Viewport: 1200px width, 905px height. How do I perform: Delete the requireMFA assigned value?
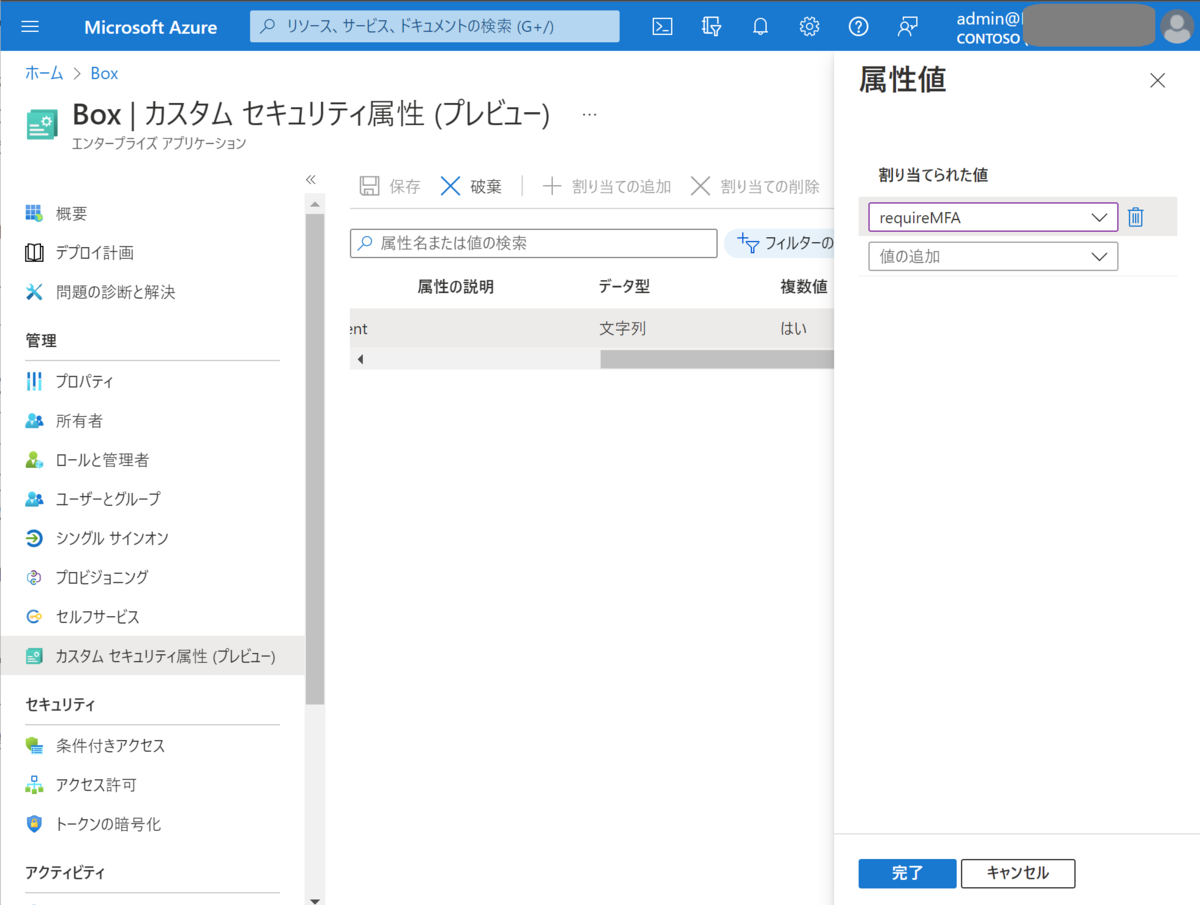pyautogui.click(x=1135, y=217)
